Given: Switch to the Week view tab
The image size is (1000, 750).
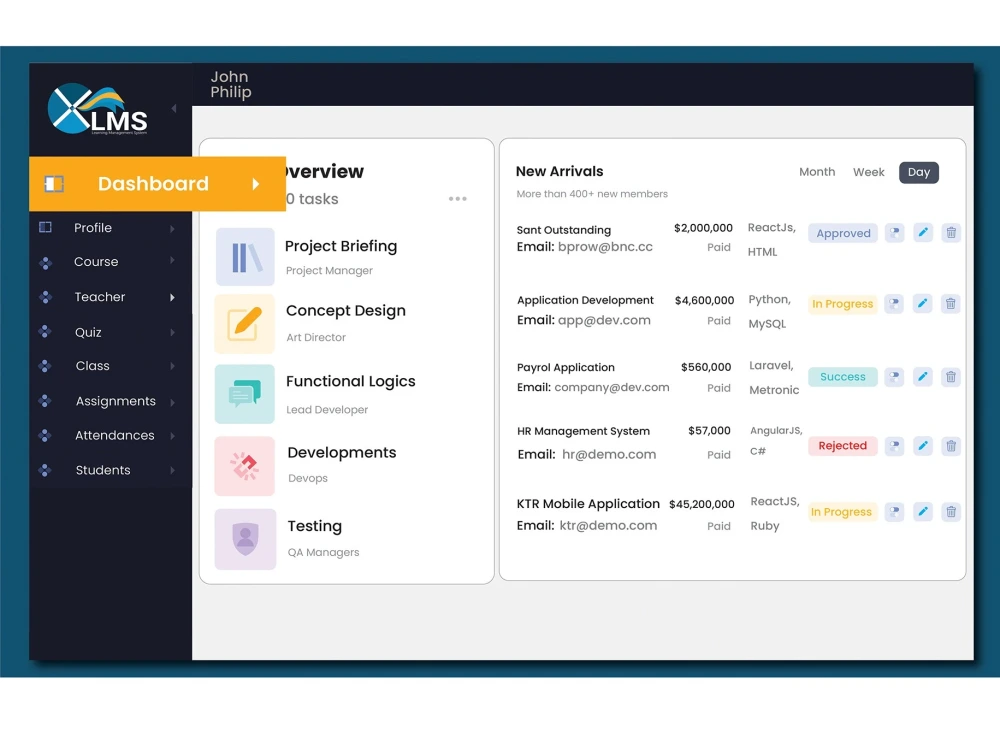Looking at the screenshot, I should coord(868,172).
